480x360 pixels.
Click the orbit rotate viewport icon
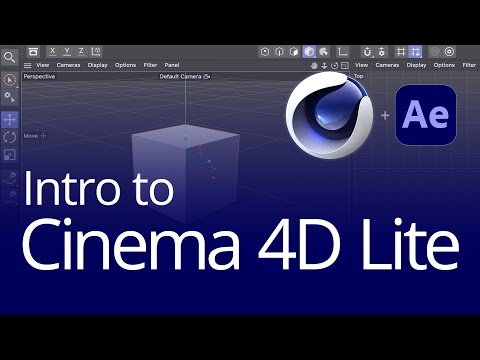335,66
